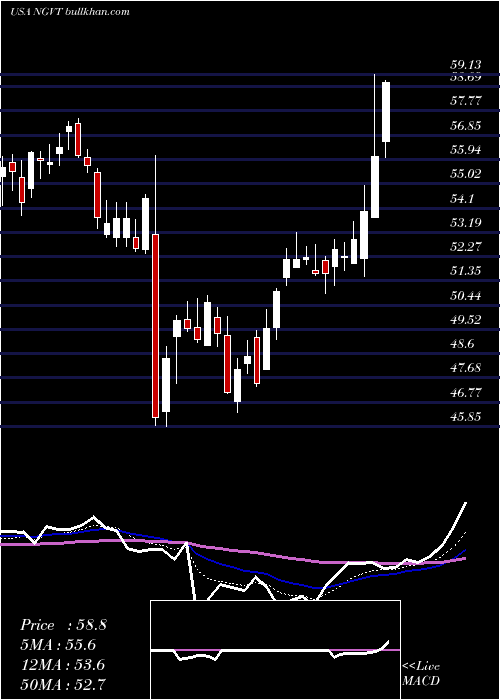Select the 55.02 price axis label
The width and height of the screenshot is (500, 700).
point(465,174)
